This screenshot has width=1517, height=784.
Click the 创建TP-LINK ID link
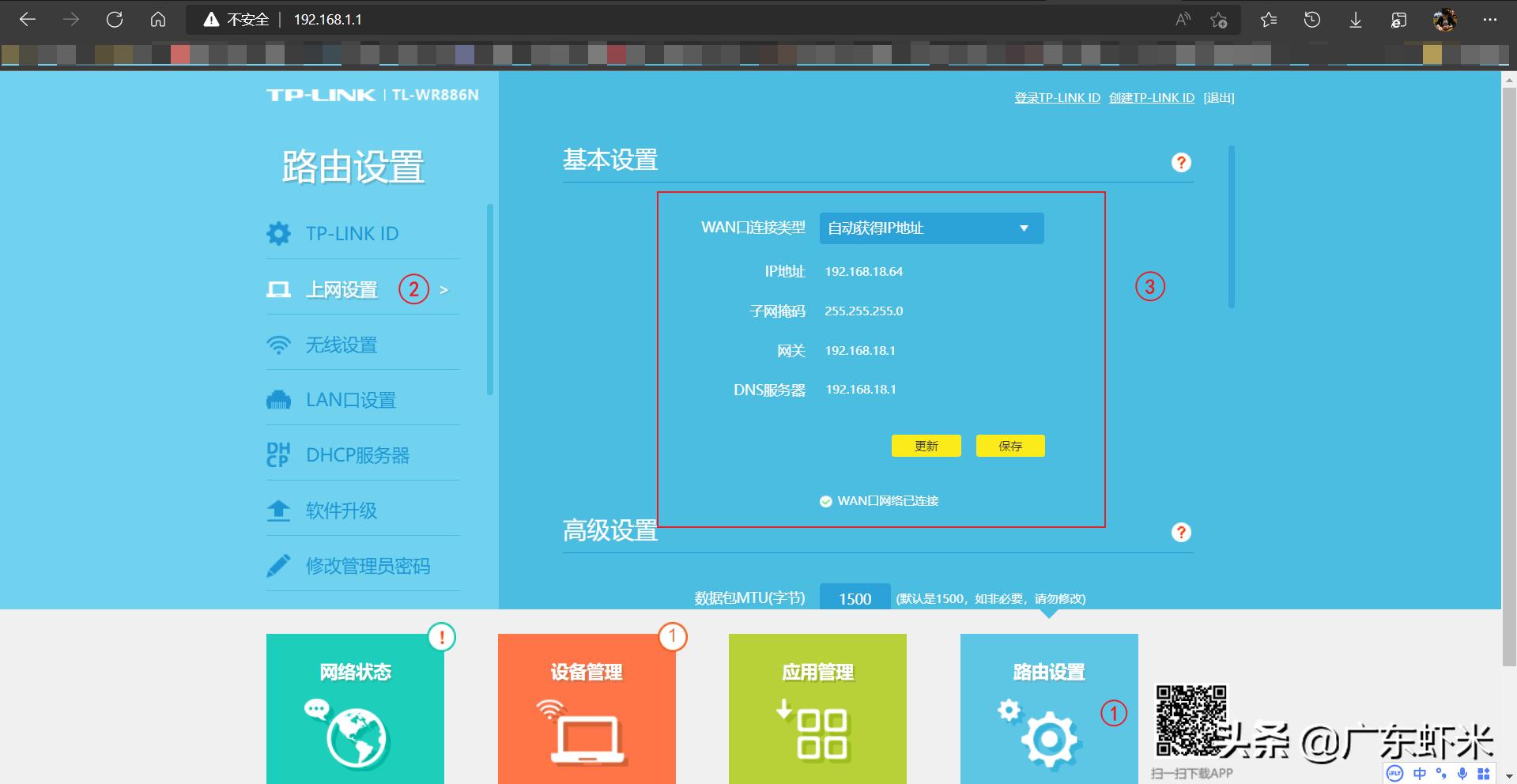click(x=1151, y=98)
